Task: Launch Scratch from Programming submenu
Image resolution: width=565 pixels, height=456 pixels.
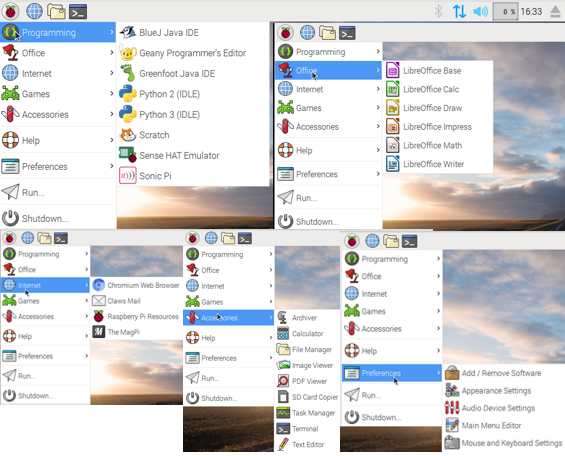Action: [193, 135]
